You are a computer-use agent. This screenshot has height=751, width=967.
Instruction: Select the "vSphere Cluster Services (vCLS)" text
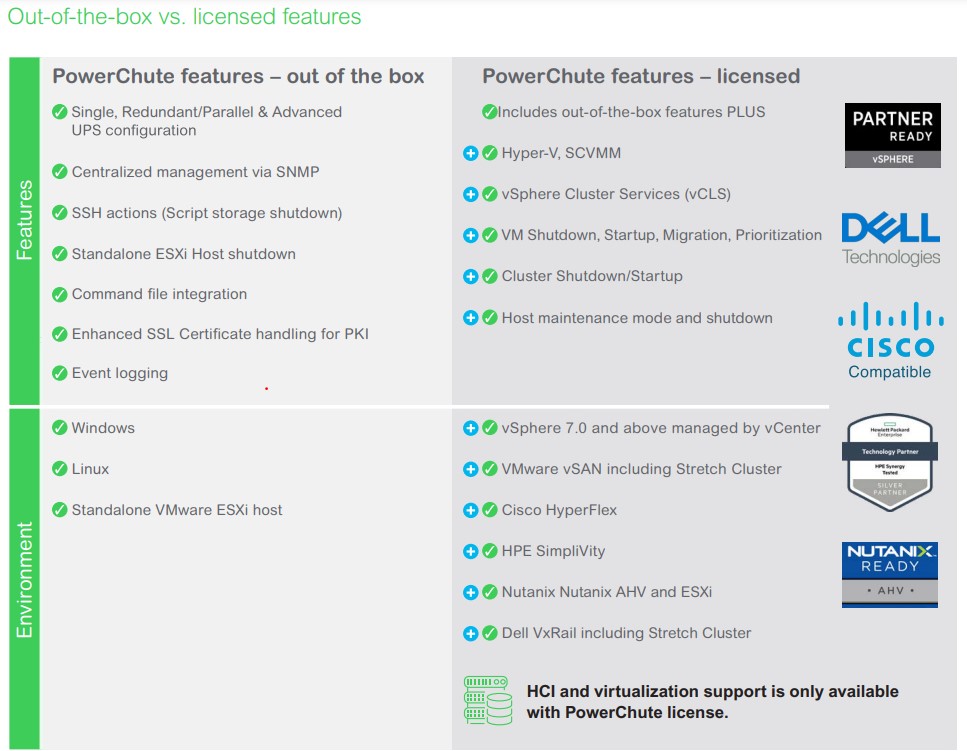pos(616,195)
